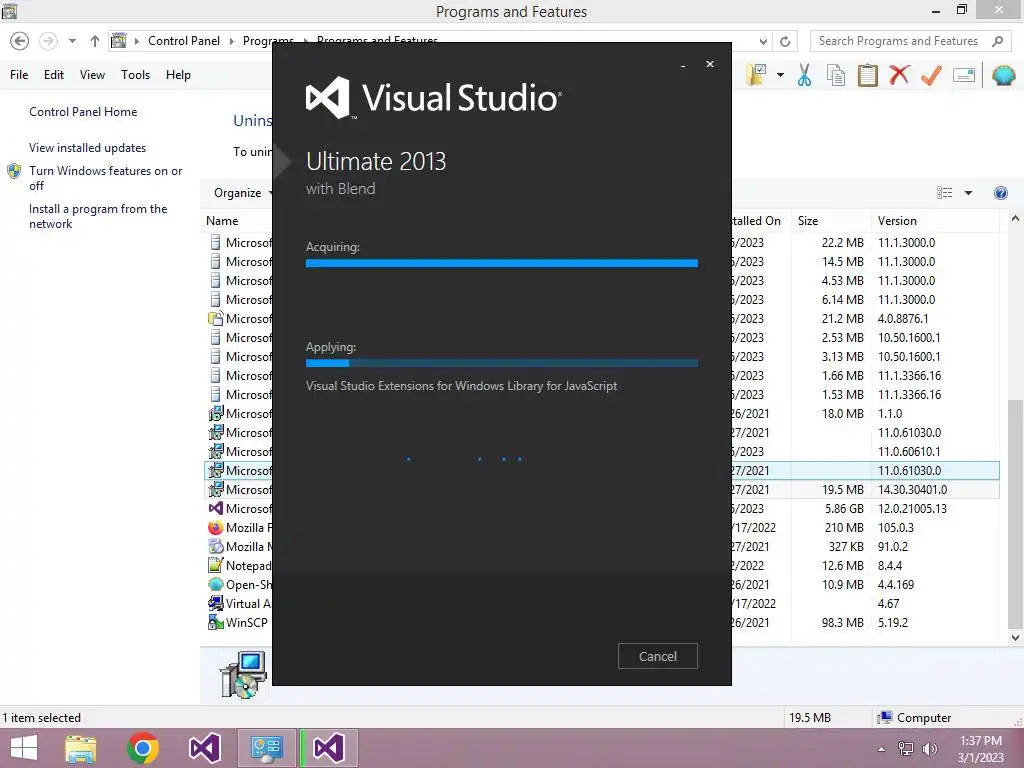
Task: Click Control Panel breadcrumb
Action: click(184, 41)
